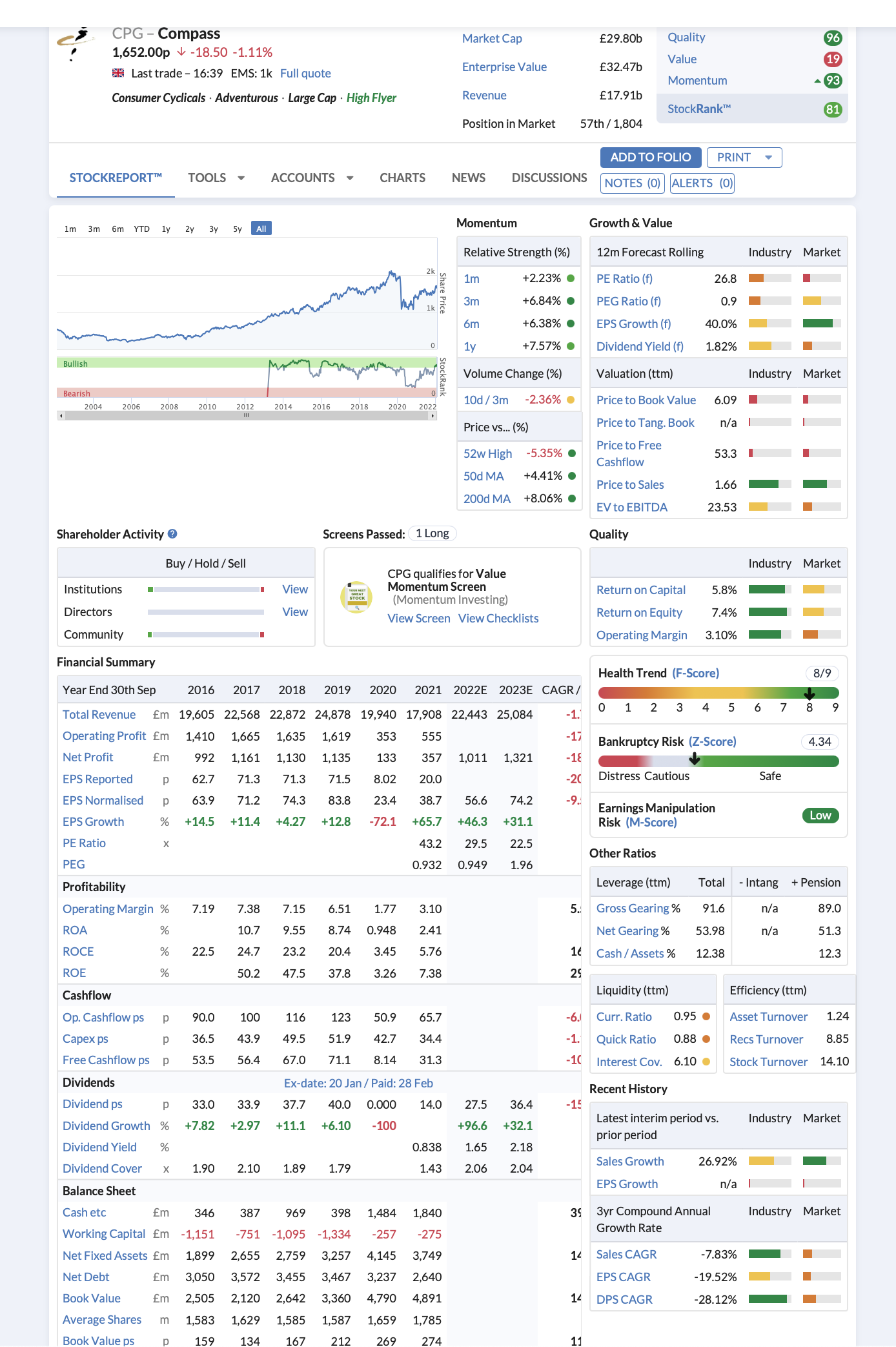Click the Community buy/hold/sell bar
Image resolution: width=896 pixels, height=1347 pixels.
(206, 635)
